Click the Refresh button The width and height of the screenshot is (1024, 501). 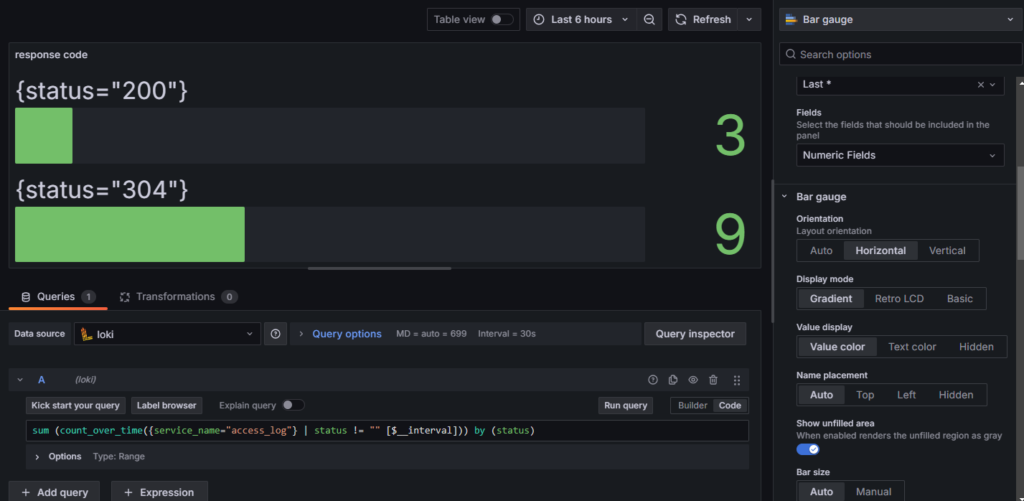point(703,20)
